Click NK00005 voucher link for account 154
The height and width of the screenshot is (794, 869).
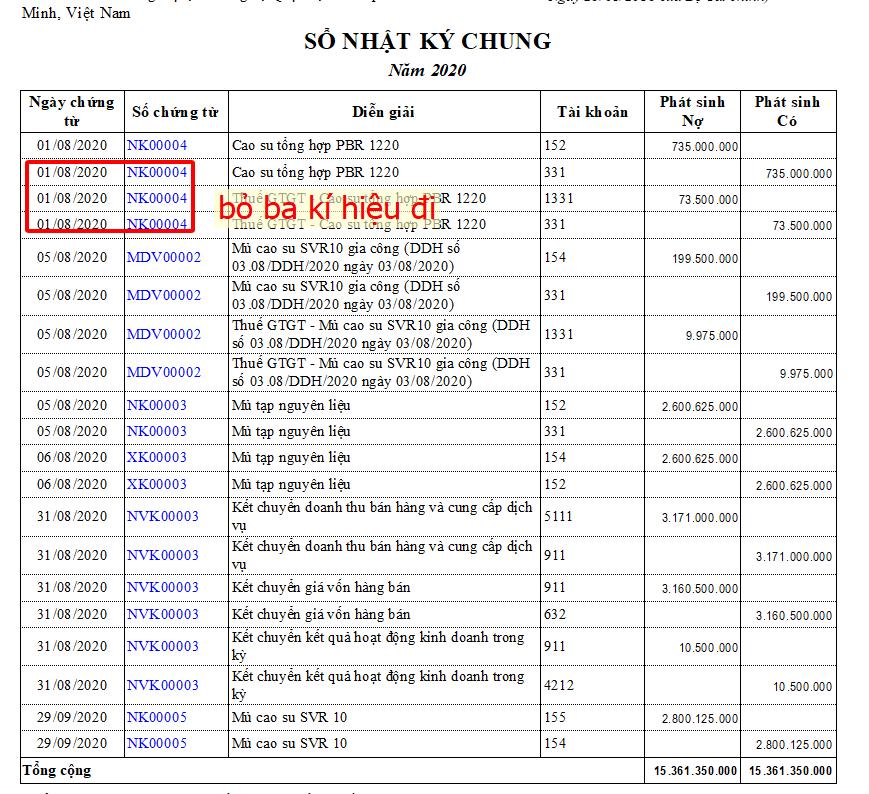[156, 744]
